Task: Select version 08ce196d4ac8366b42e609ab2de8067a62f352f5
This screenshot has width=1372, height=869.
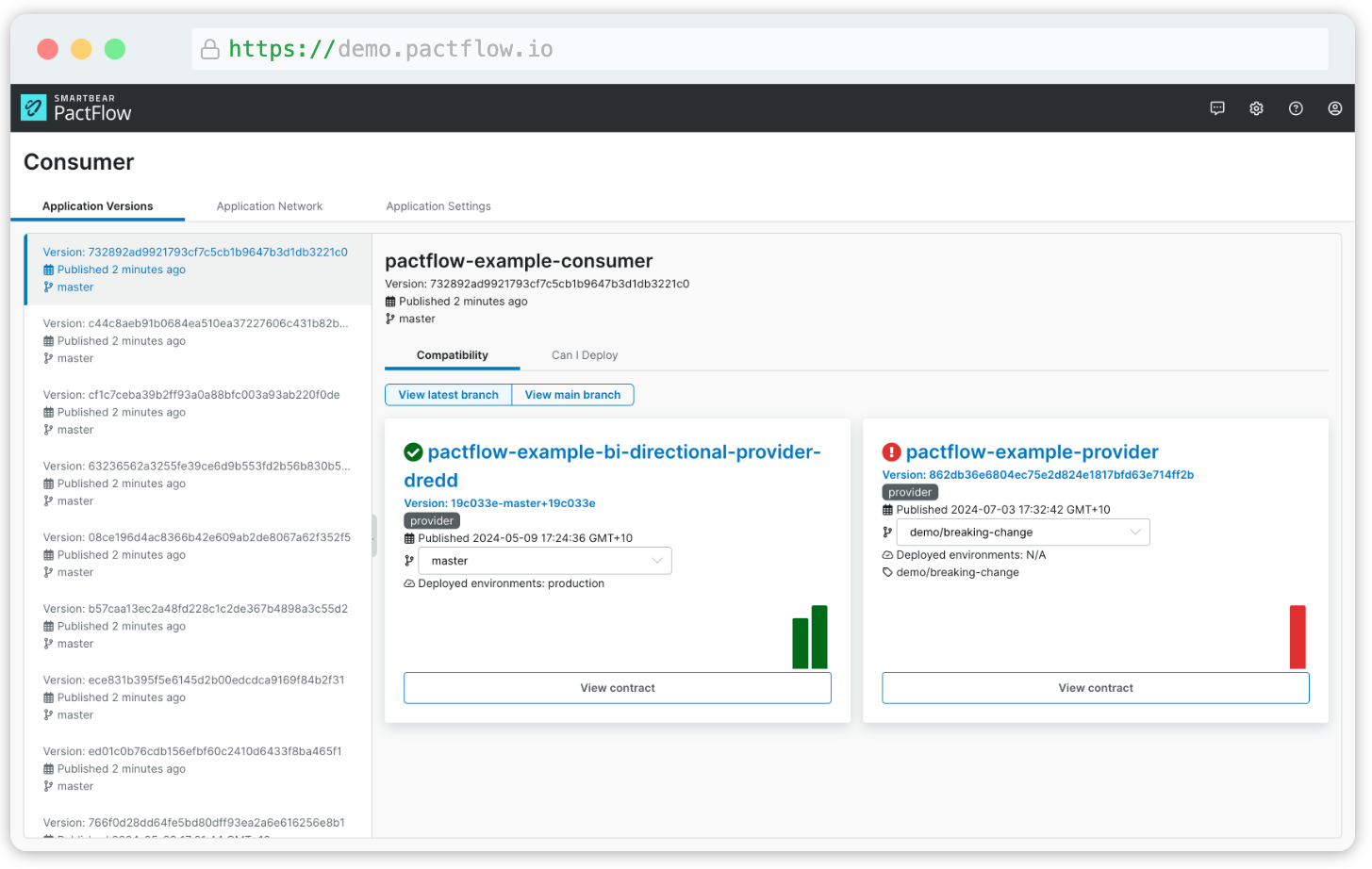Action: coord(198,555)
